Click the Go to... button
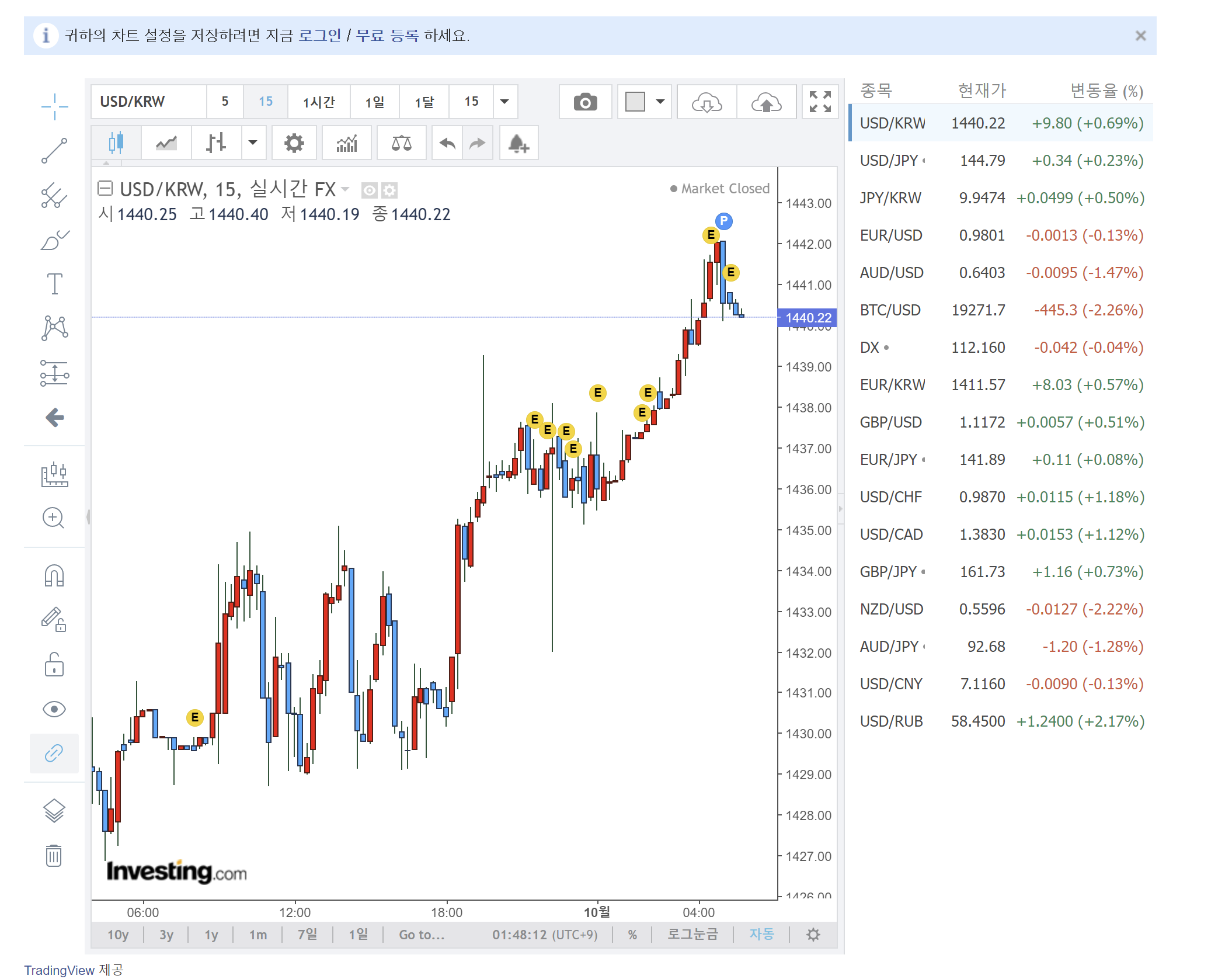This screenshot has height=979, width=1232. 422,935
